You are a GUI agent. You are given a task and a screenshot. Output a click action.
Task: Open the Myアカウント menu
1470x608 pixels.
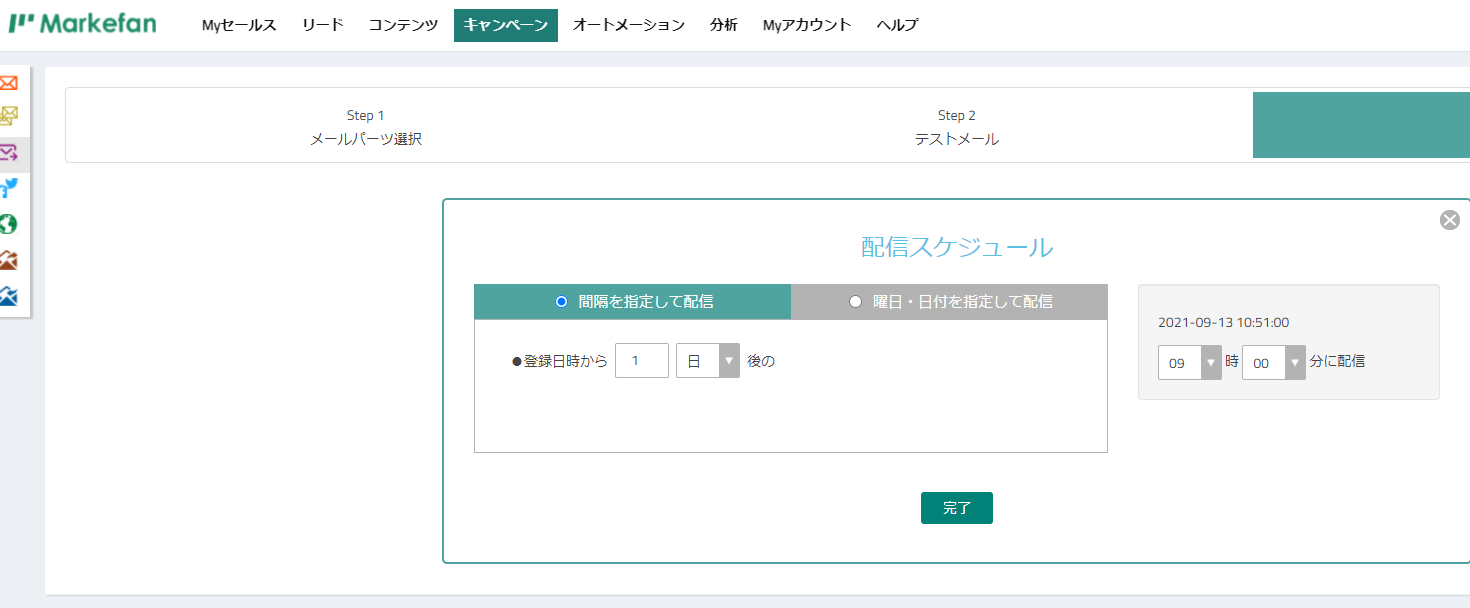pos(807,25)
